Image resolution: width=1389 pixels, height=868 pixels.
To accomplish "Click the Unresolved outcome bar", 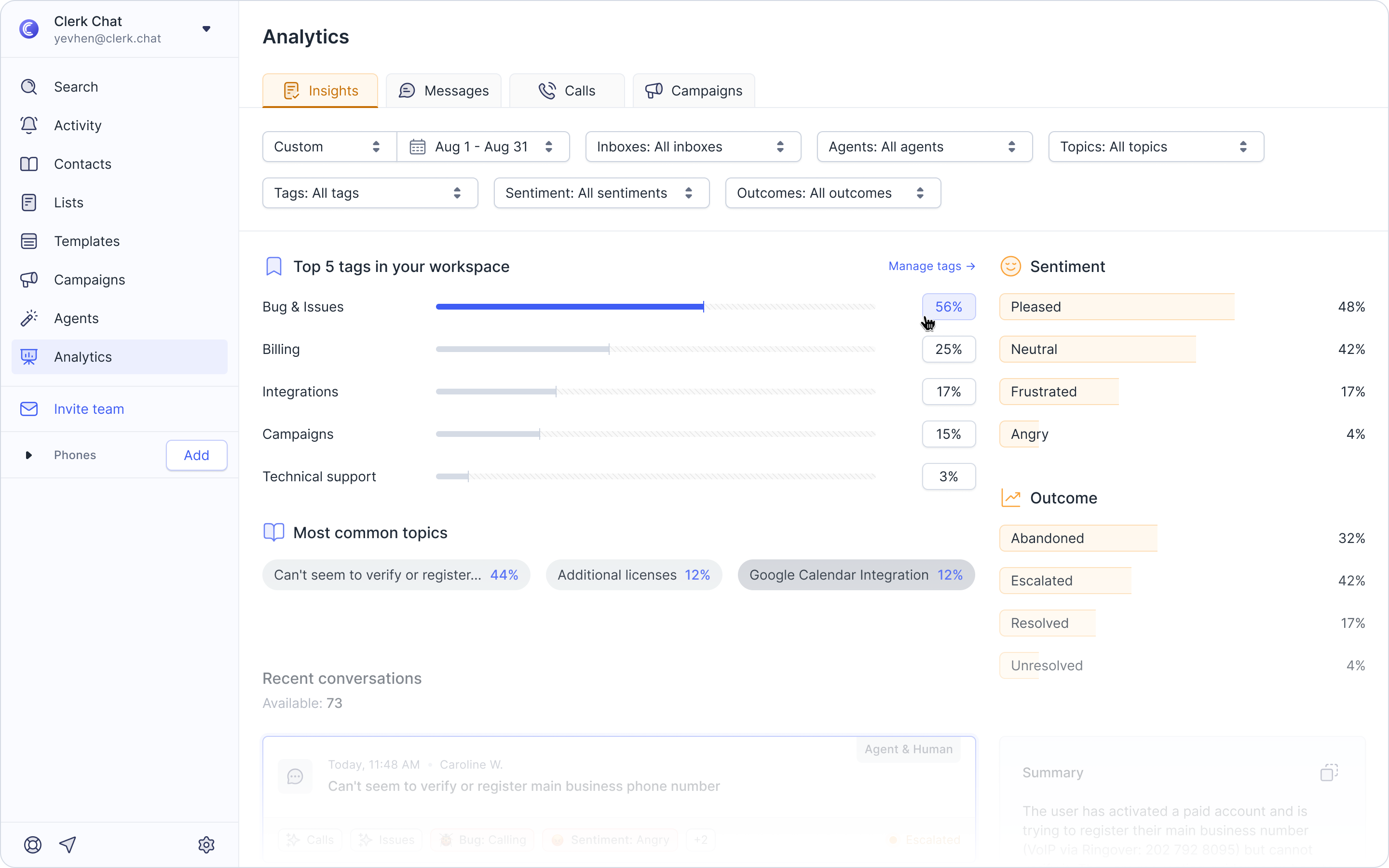I will coord(1020,665).
